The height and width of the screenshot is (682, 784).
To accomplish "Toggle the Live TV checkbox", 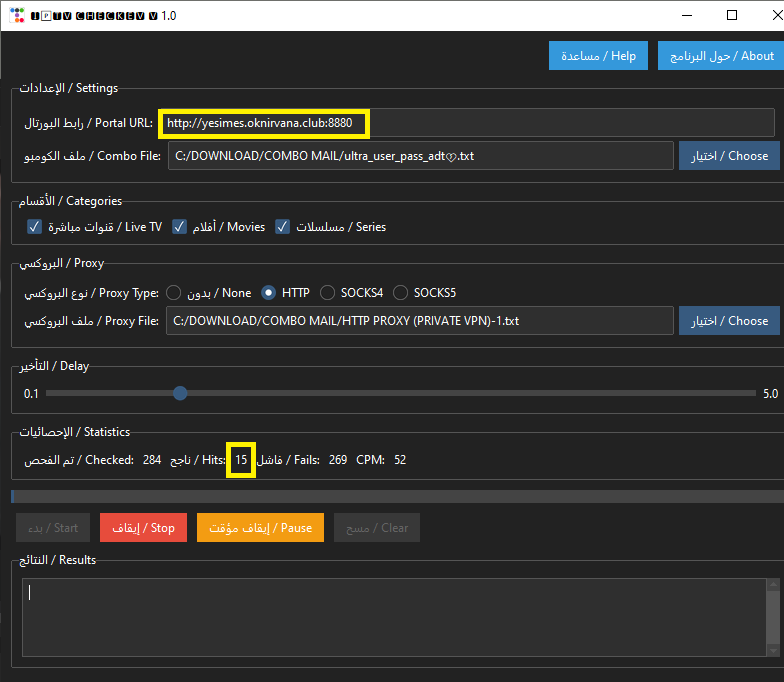I will tap(34, 226).
